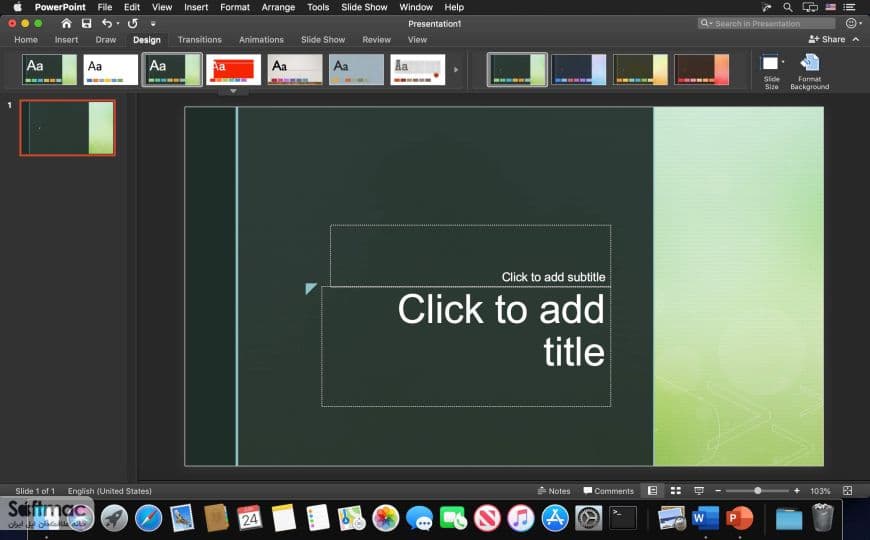Open the Insert ribbon tab
The height and width of the screenshot is (540, 870).
click(66, 39)
